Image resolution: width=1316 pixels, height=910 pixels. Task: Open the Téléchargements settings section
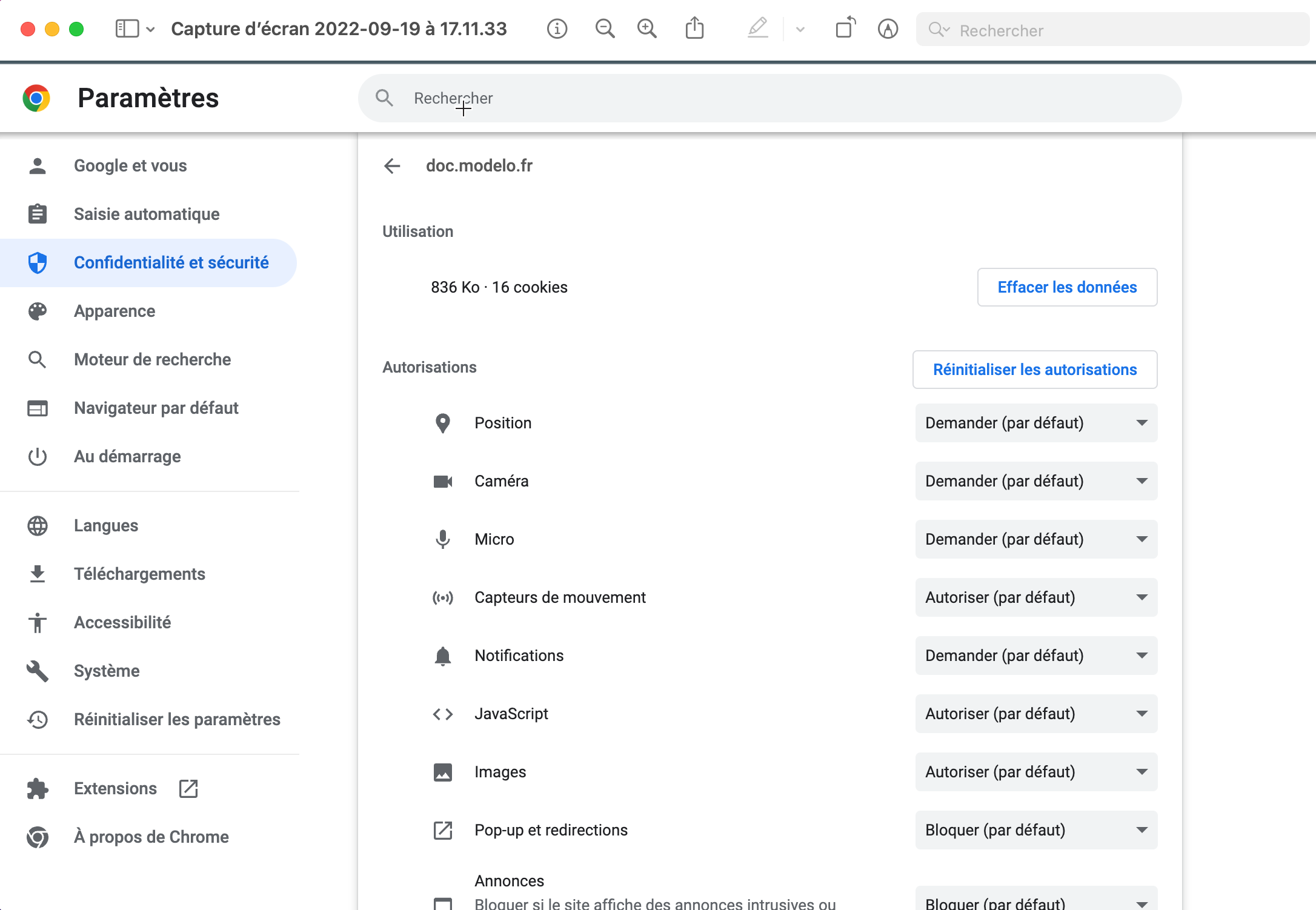pos(139,574)
